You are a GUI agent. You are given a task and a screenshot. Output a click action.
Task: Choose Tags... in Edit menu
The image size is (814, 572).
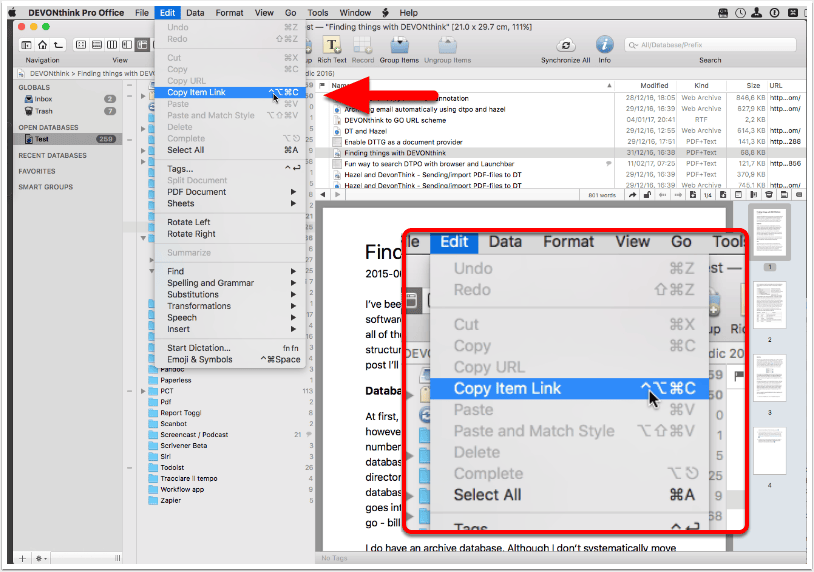[x=229, y=169]
